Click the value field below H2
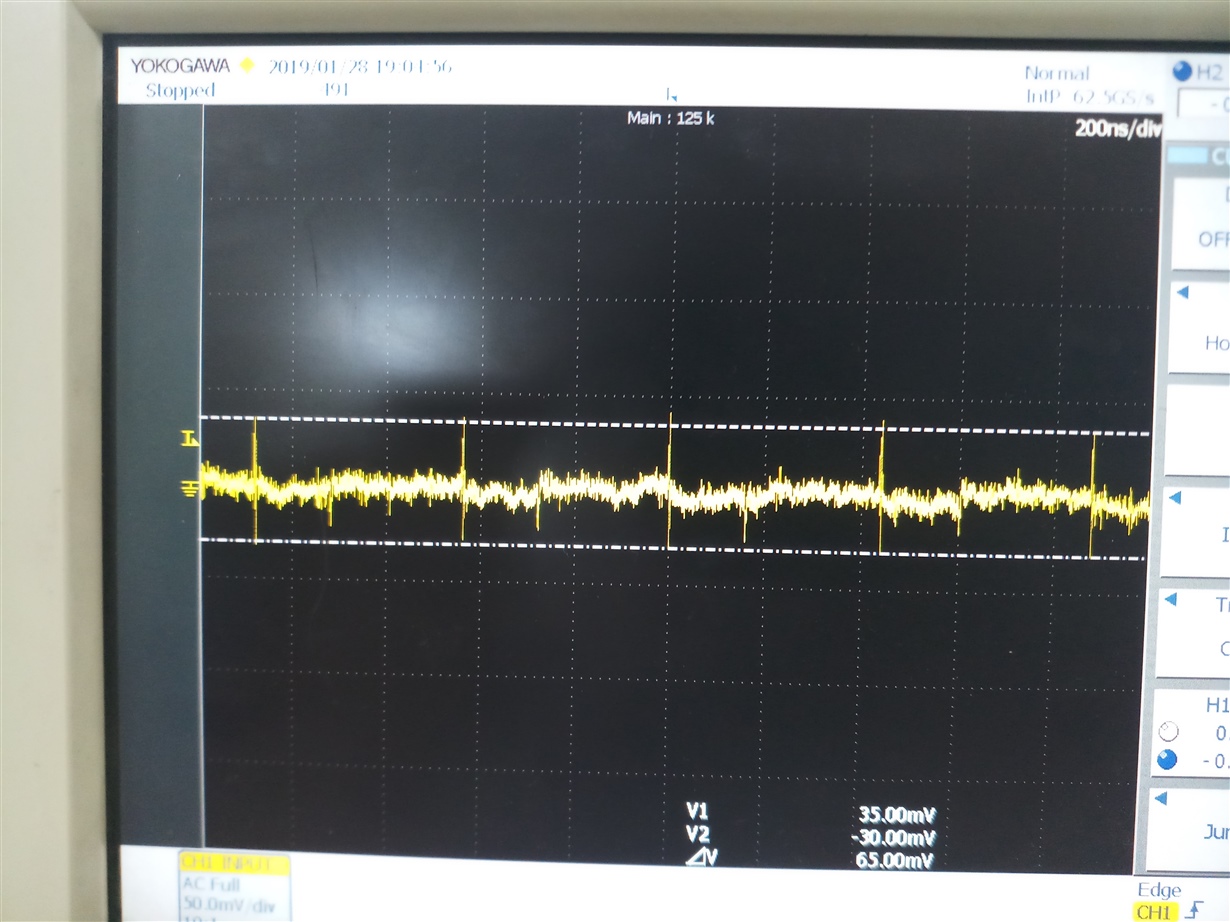Image resolution: width=1230 pixels, height=922 pixels. coord(1204,103)
